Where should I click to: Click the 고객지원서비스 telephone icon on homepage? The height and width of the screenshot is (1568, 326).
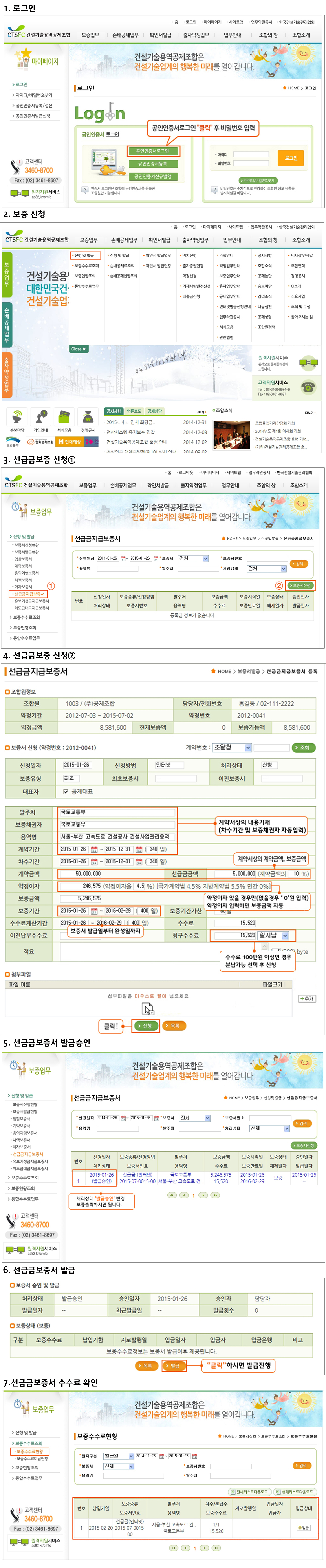pos(308,387)
